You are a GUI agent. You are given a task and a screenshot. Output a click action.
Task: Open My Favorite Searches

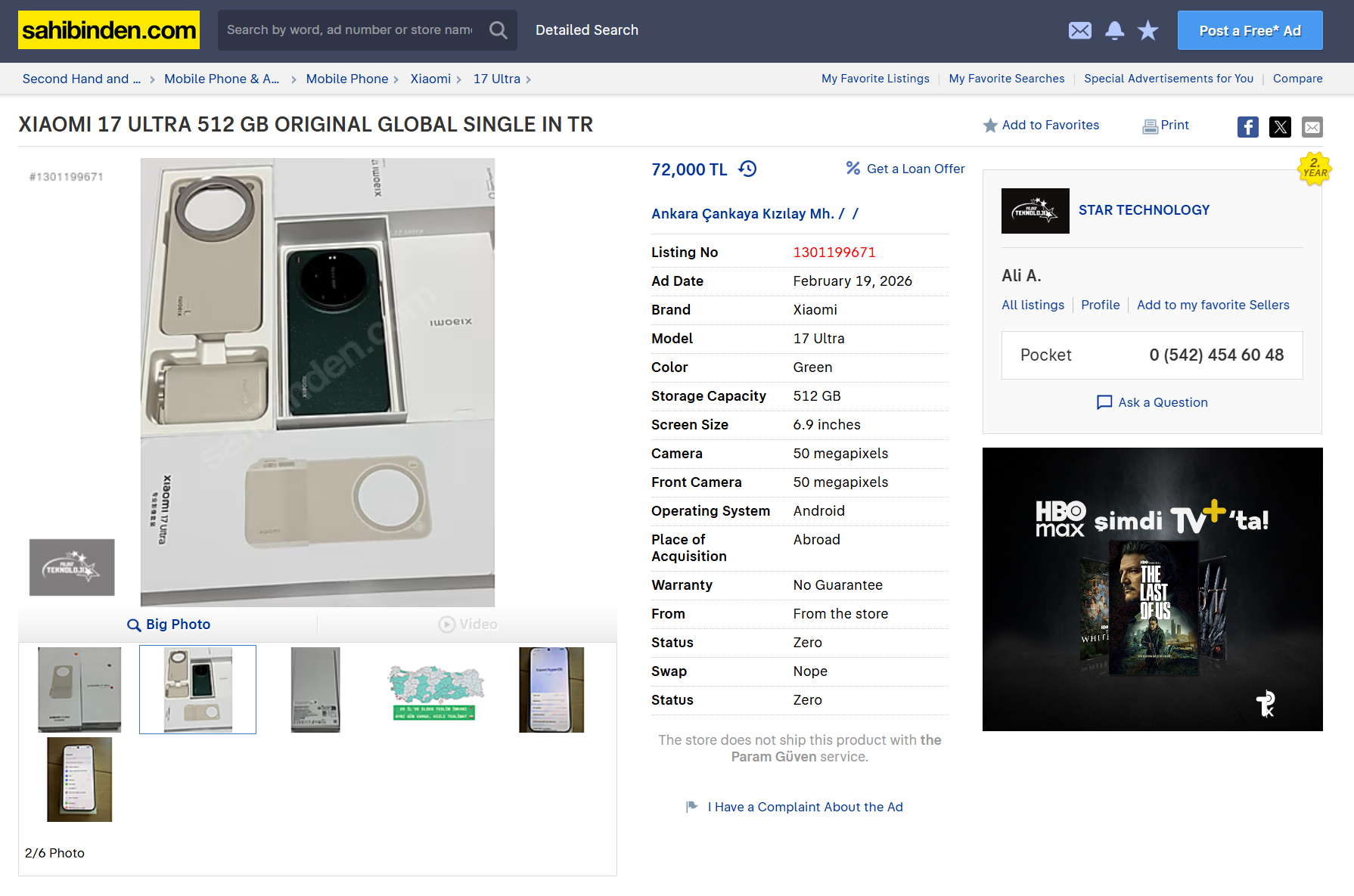click(x=1006, y=79)
